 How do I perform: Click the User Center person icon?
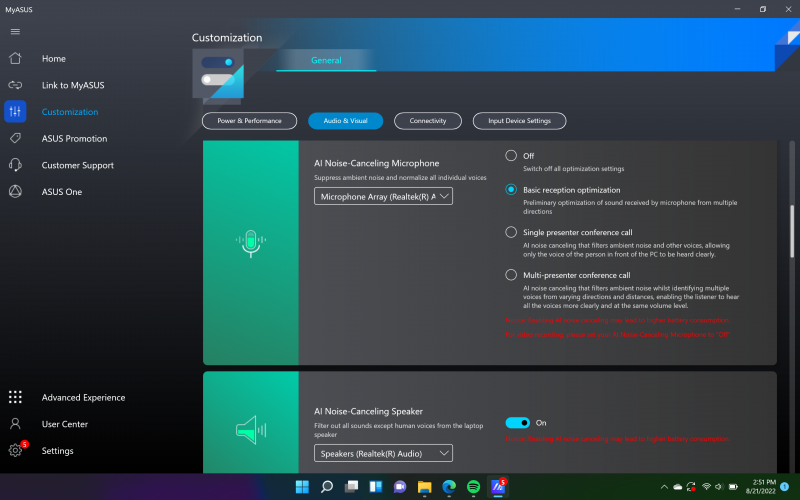pyautogui.click(x=15, y=423)
